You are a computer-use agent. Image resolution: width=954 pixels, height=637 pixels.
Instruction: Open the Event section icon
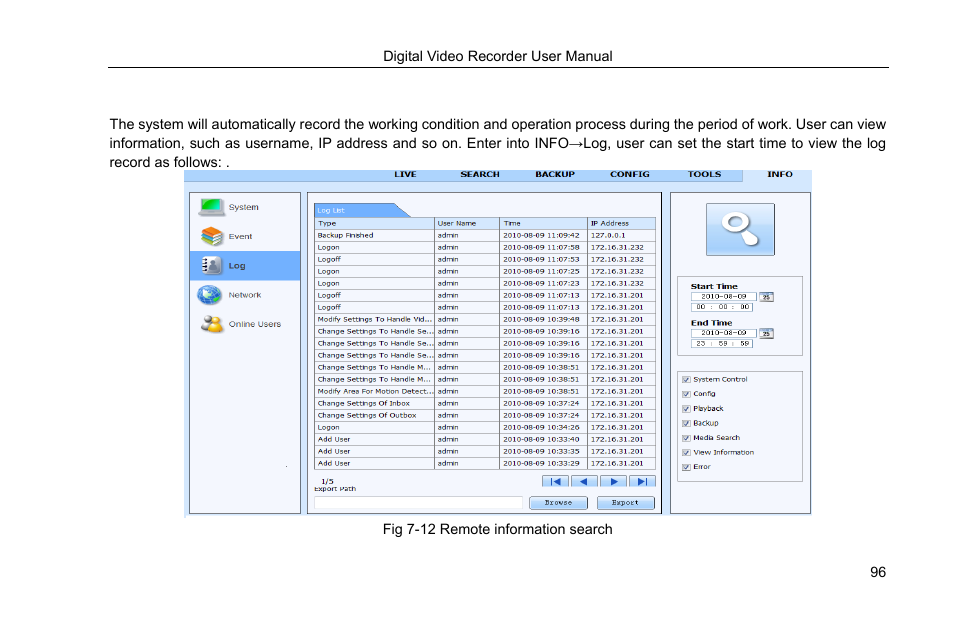[211, 236]
